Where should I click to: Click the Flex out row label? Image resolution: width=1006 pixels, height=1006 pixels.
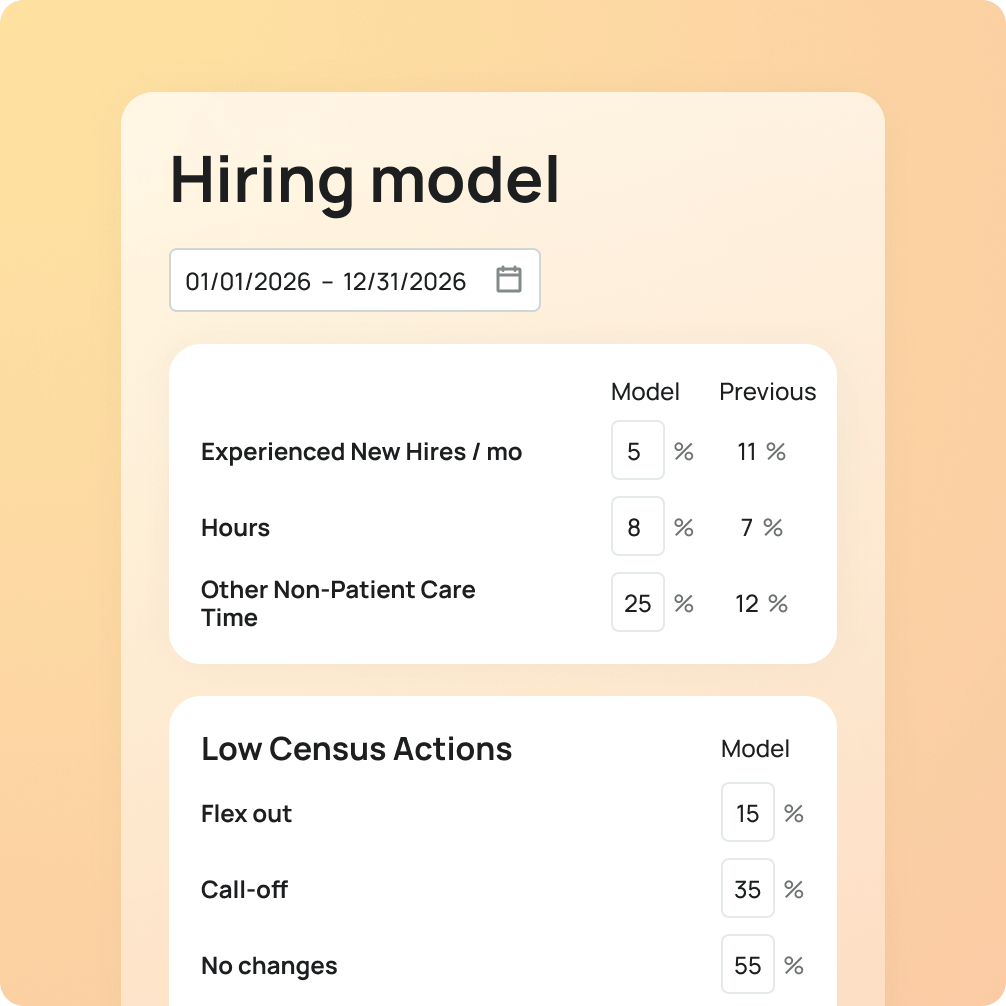point(246,814)
